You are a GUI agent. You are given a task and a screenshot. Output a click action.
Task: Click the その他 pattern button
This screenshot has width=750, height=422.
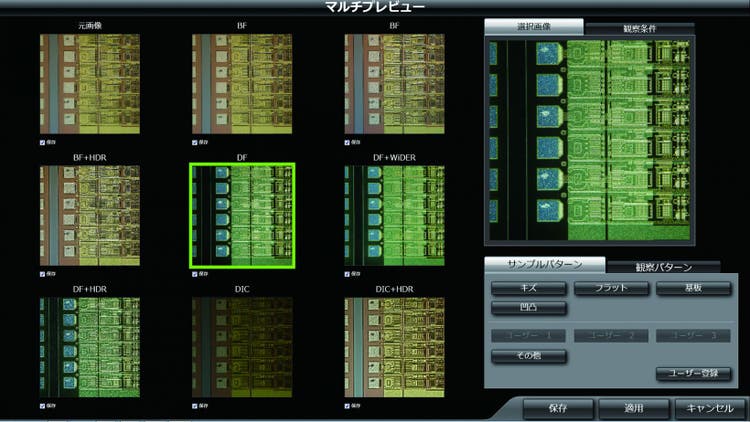click(529, 356)
